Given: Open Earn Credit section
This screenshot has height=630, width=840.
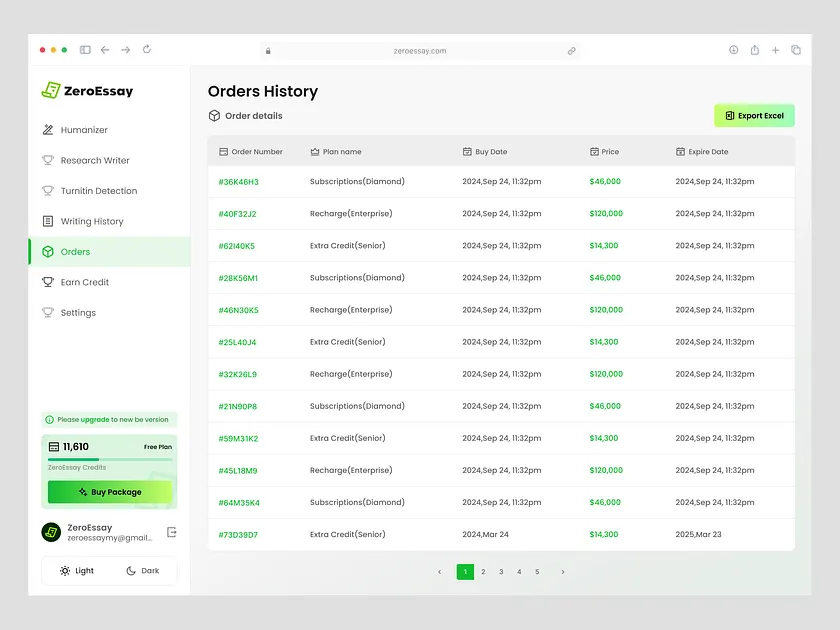Looking at the screenshot, I should [x=85, y=282].
